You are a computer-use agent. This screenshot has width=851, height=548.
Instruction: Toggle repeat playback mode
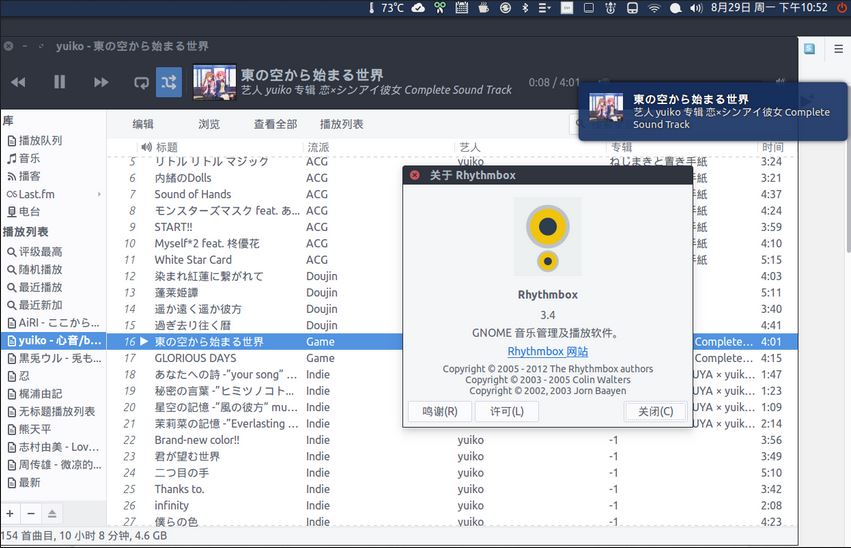coord(141,82)
